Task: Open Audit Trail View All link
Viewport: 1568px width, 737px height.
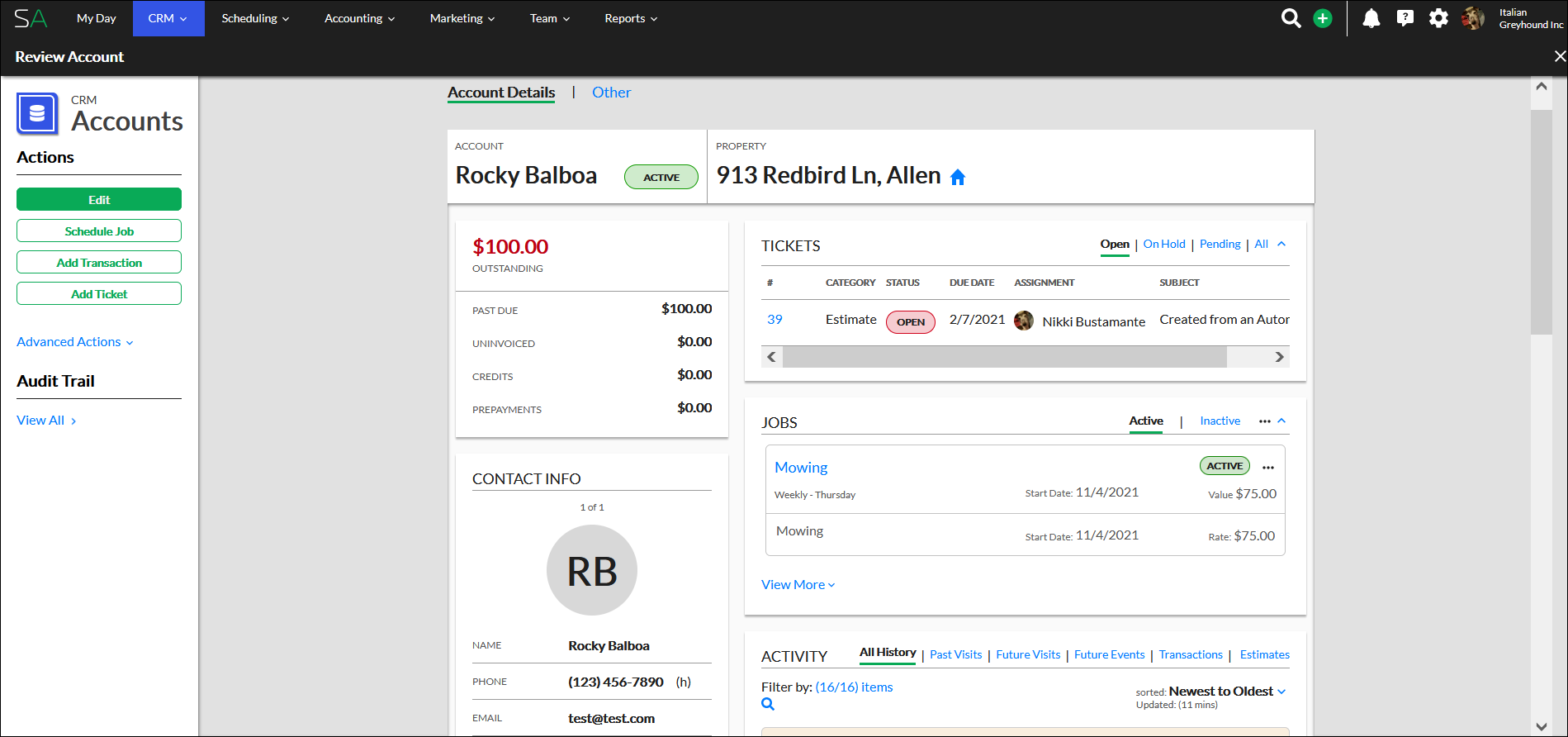Action: pos(46,421)
